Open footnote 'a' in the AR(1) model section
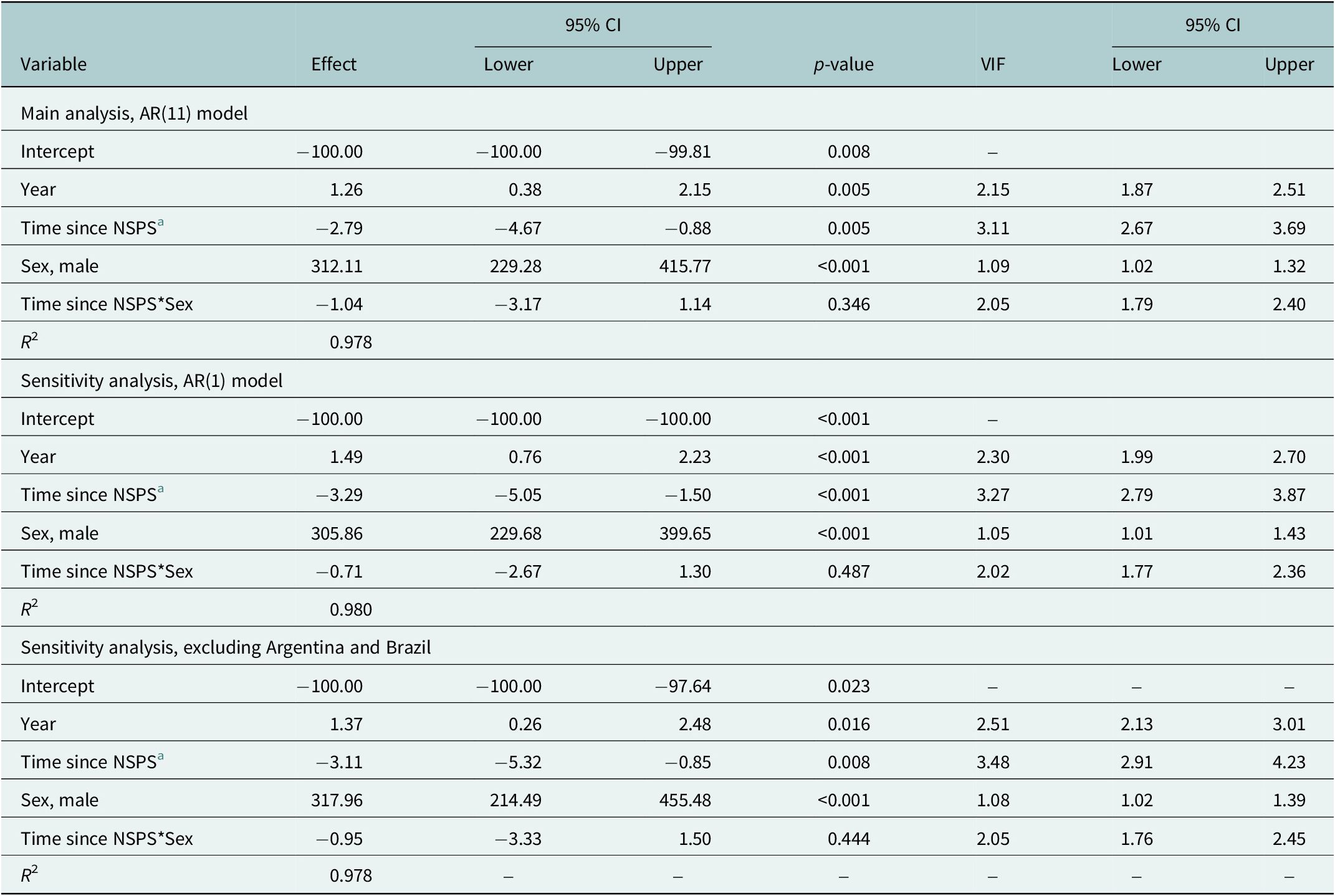The height and width of the screenshot is (896, 1335). pos(161,490)
